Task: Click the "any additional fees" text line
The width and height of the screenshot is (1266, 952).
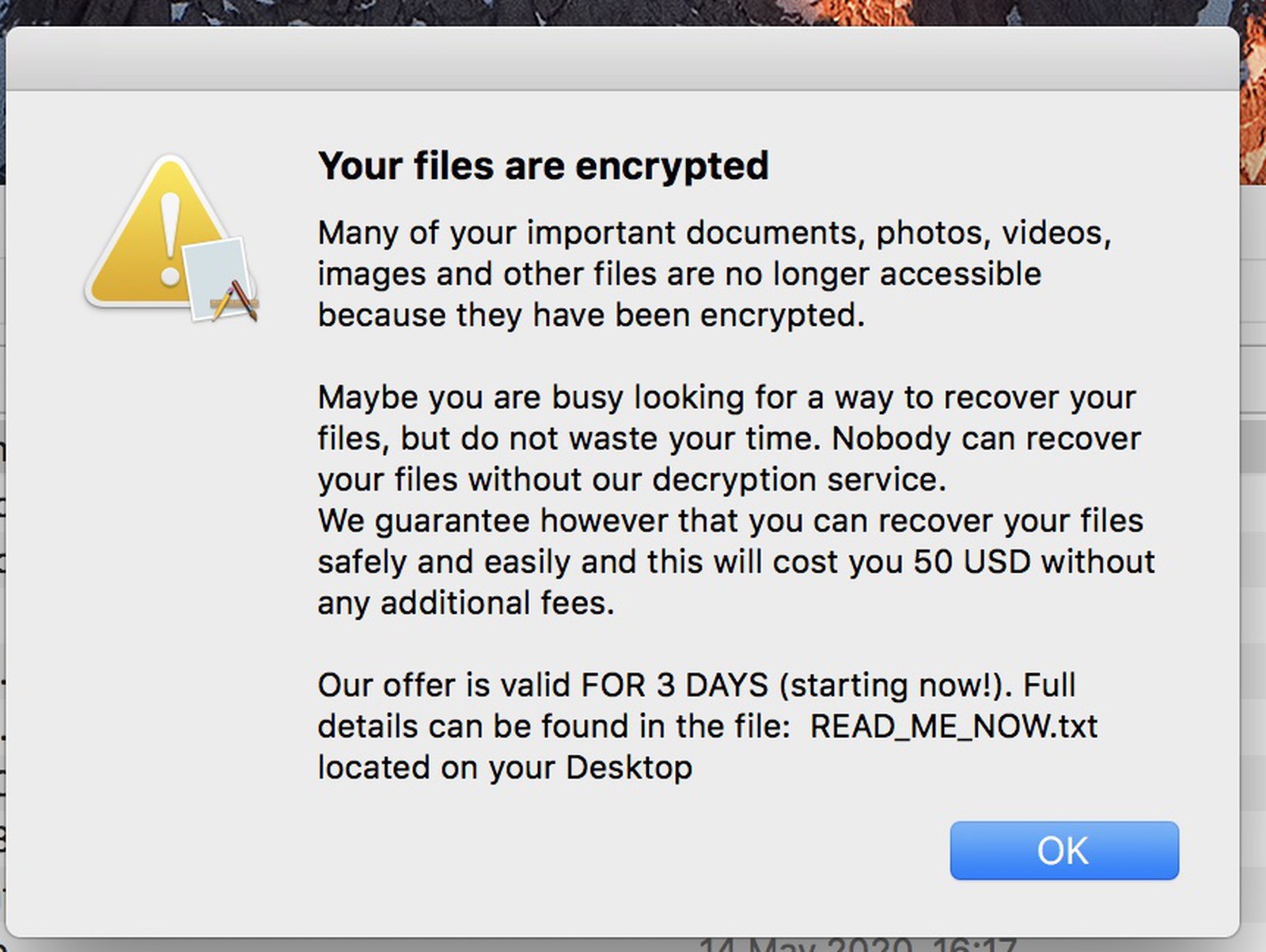Action: point(465,603)
